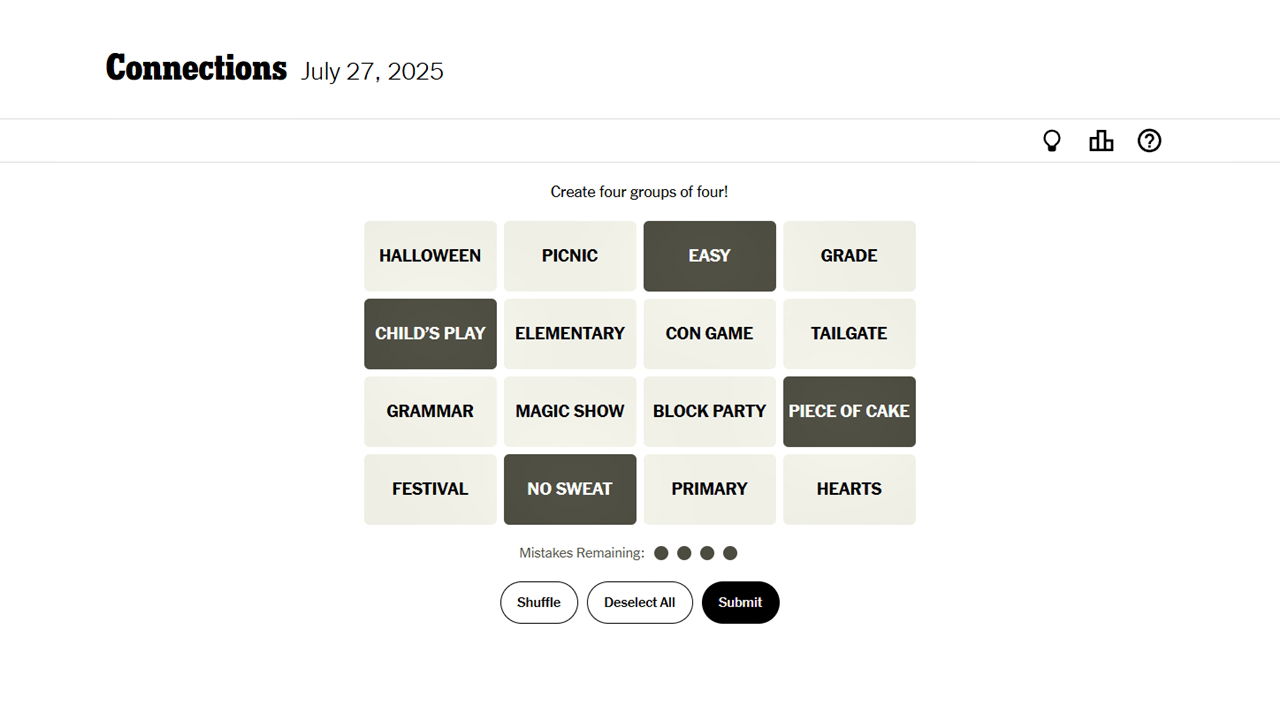Deselect the EASY tile
1280x720 pixels.
pyautogui.click(x=710, y=256)
